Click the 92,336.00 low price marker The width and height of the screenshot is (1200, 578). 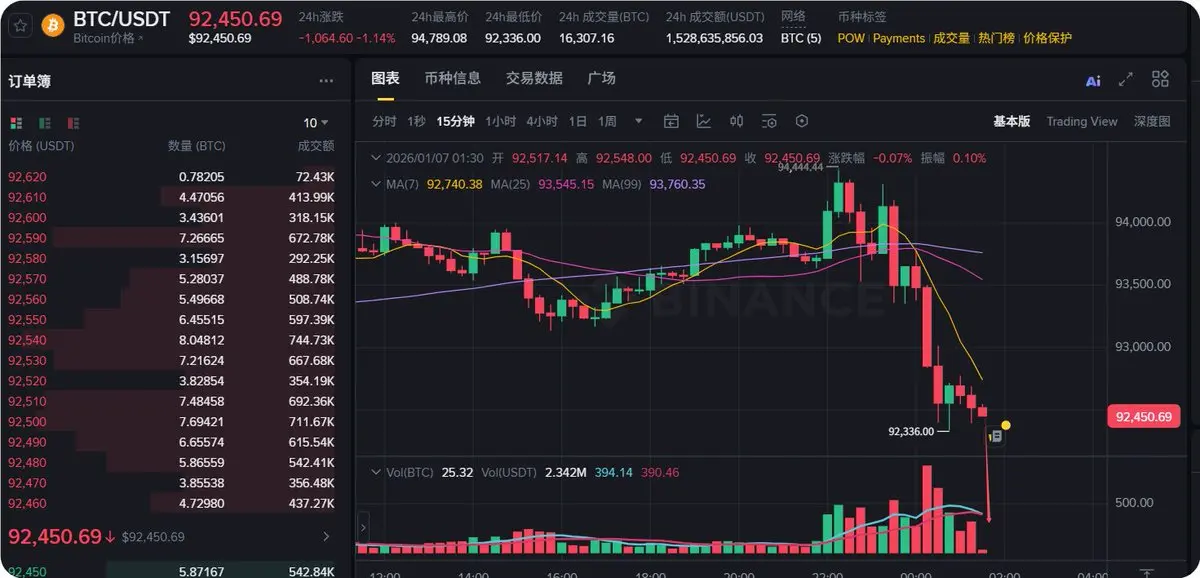[x=911, y=432]
